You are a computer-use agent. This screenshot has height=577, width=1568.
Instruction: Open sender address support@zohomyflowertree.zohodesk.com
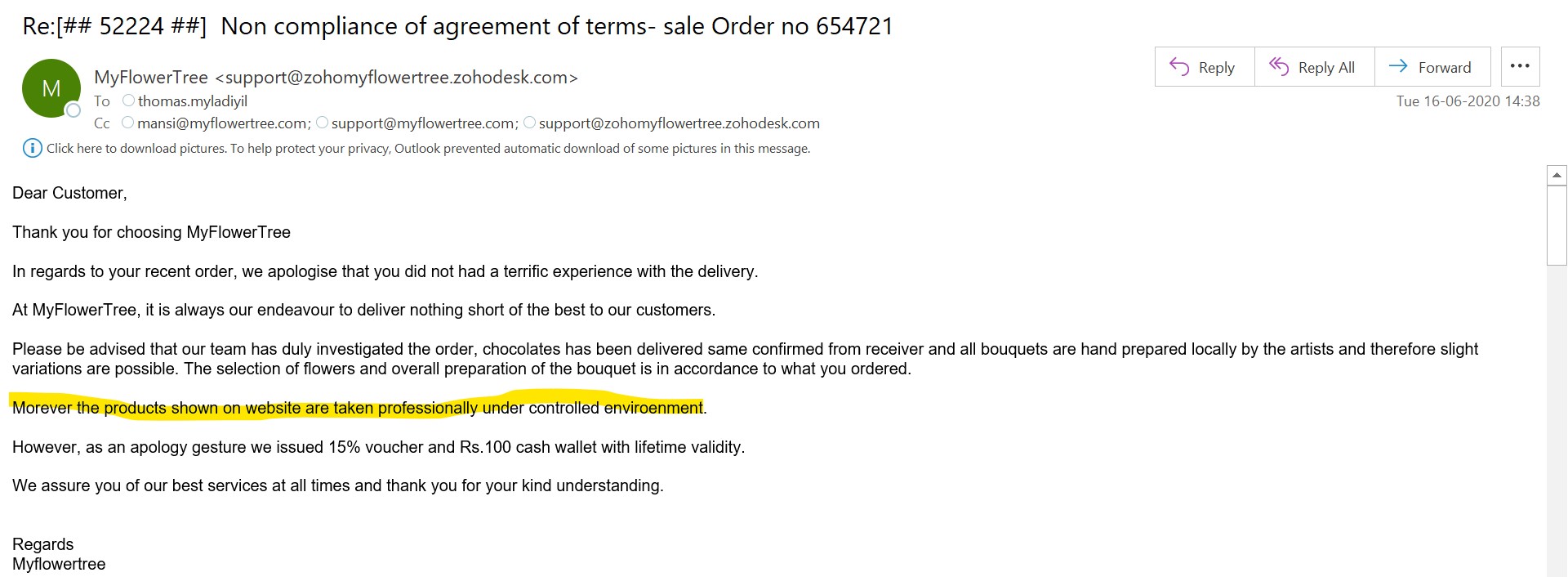pos(396,78)
